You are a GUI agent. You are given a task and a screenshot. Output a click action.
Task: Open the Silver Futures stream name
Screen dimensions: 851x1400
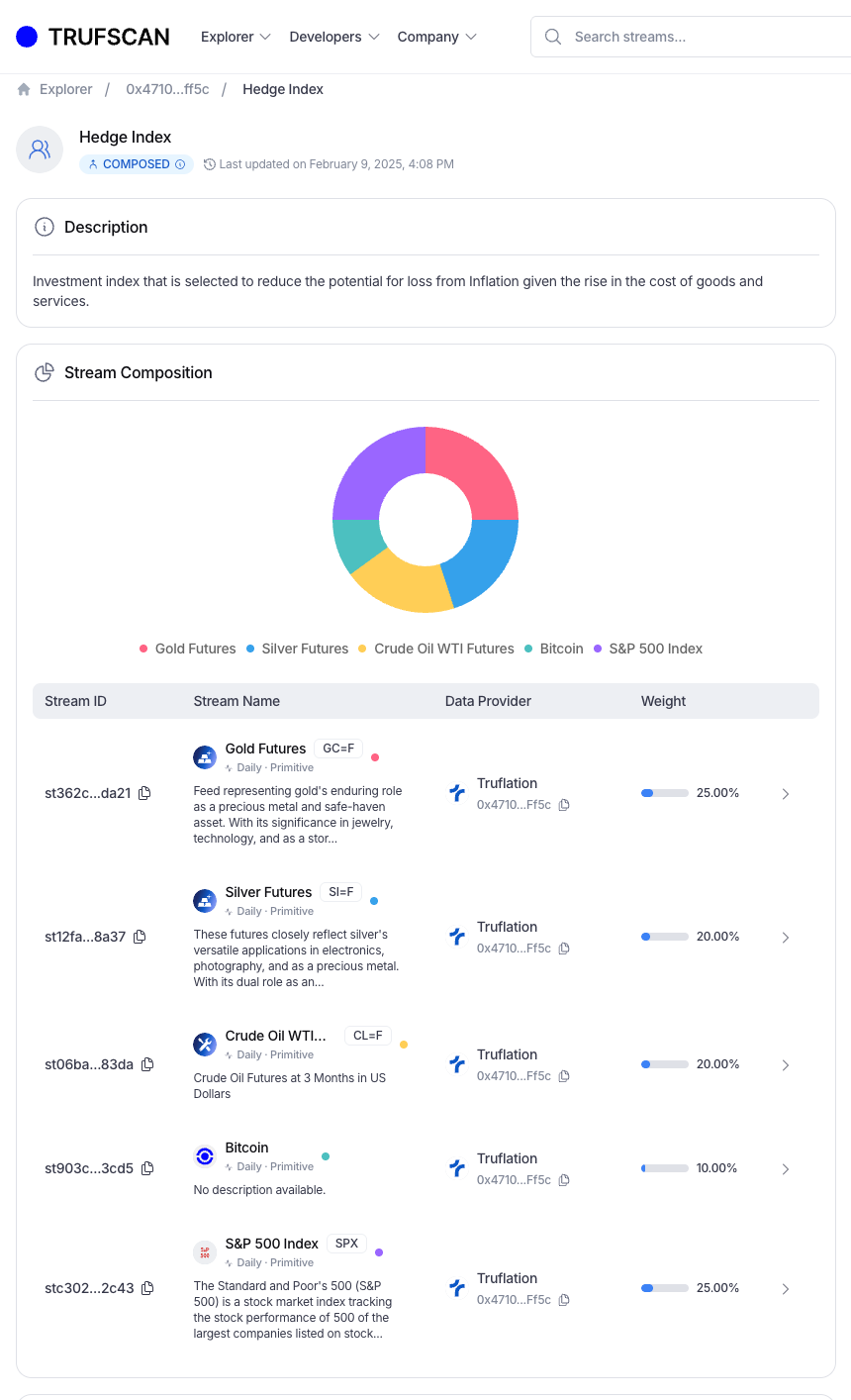coord(268,892)
